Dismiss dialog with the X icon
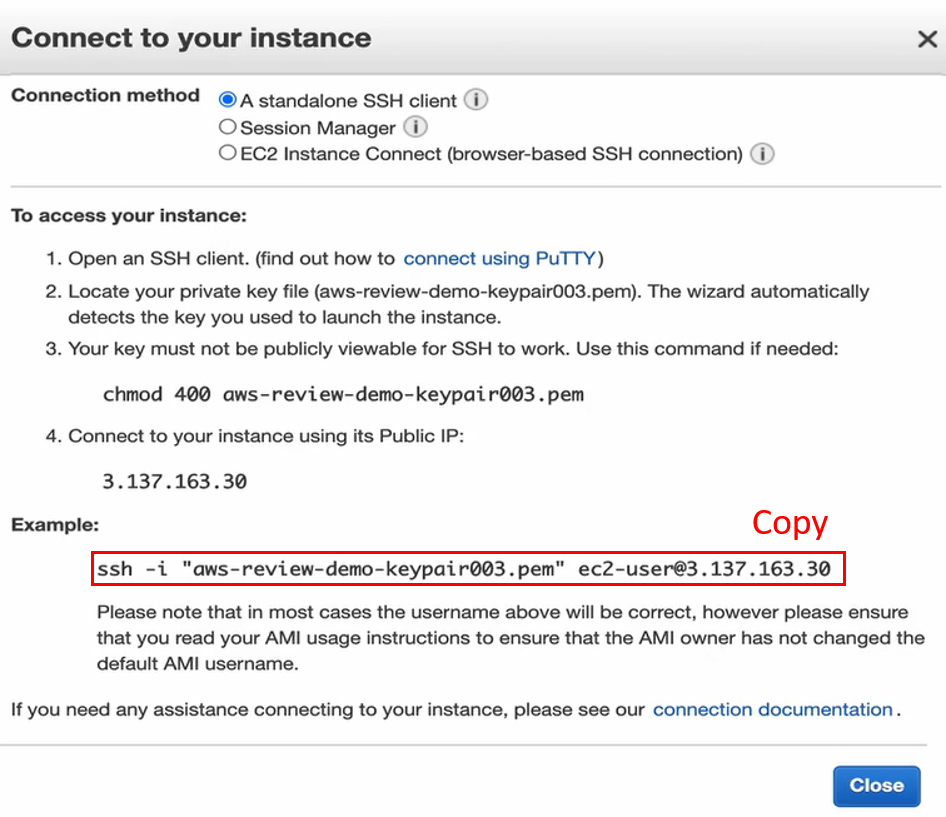Viewport: 946px width, 817px height. (x=926, y=39)
